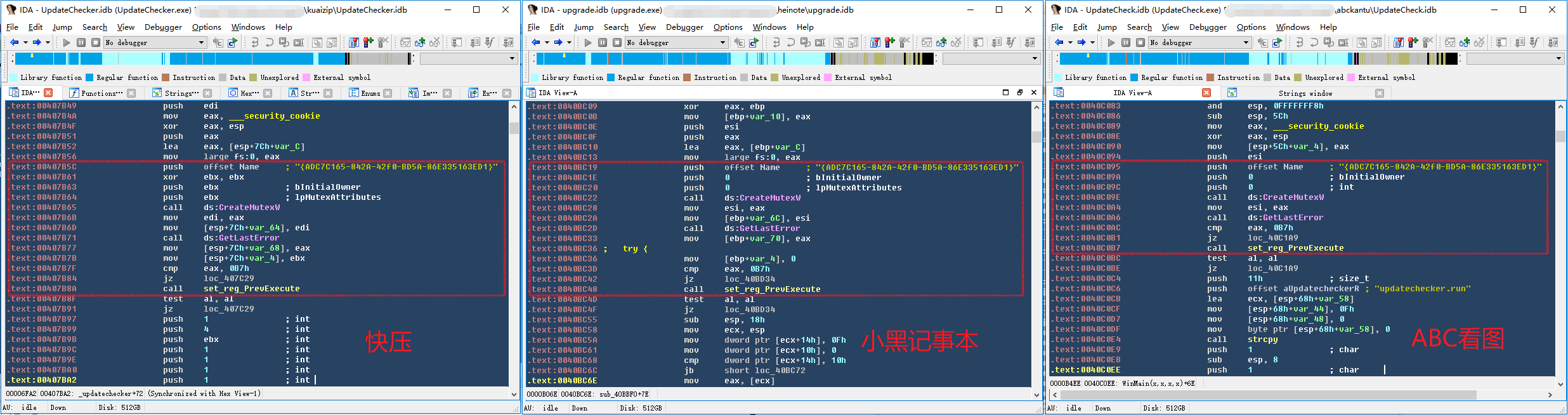This screenshot has height=415, width=1568.
Task: Click the delete breakpoint icon in UpdateChecker.idb window
Action: click(383, 43)
